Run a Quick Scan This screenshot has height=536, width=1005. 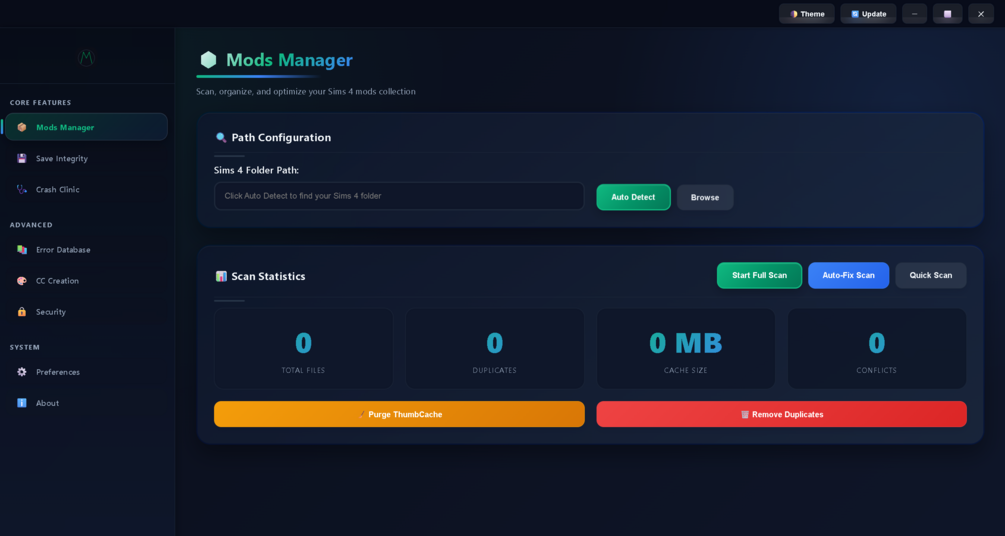[931, 275]
